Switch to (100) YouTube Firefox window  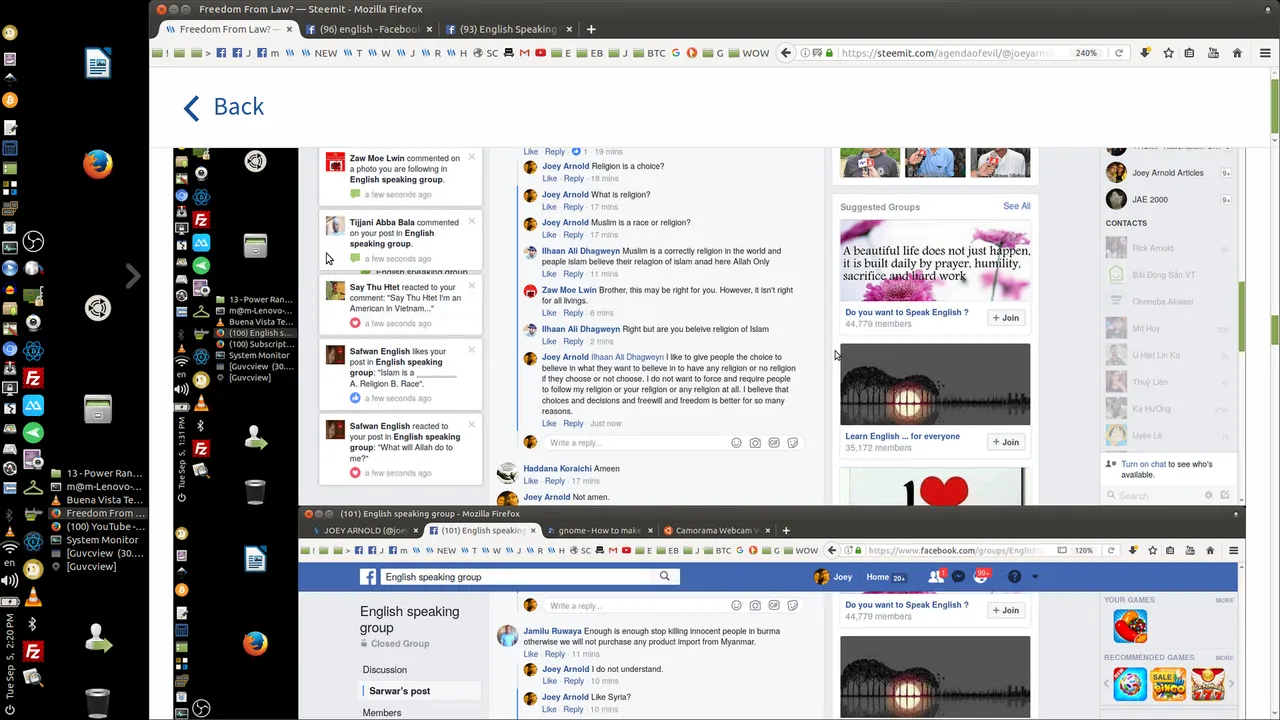click(x=95, y=526)
